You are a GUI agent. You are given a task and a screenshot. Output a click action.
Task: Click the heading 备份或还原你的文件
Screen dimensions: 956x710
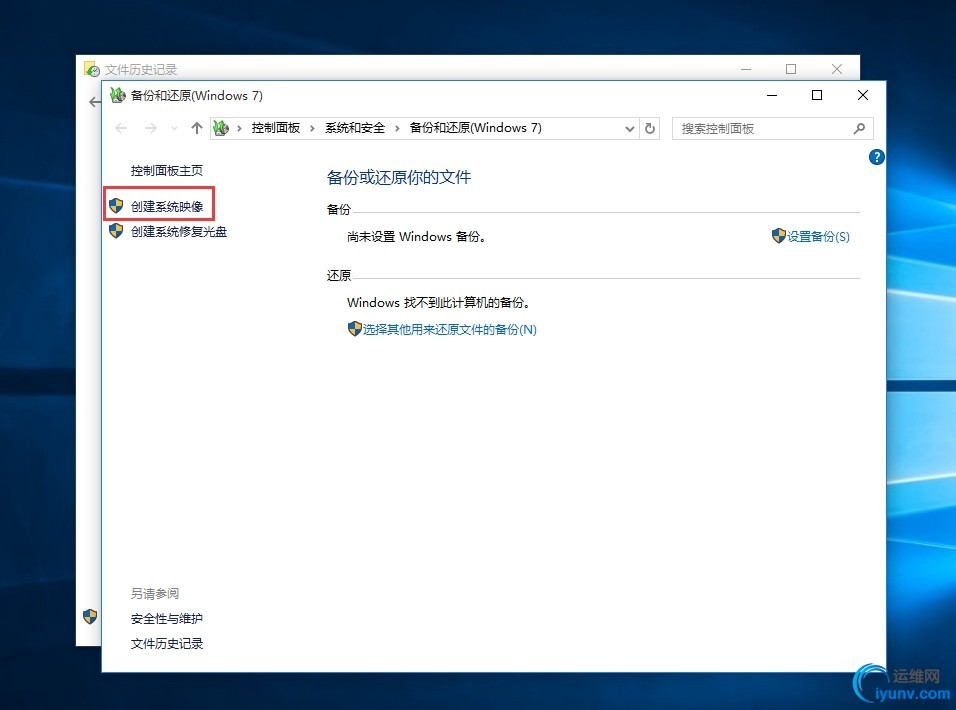399,177
